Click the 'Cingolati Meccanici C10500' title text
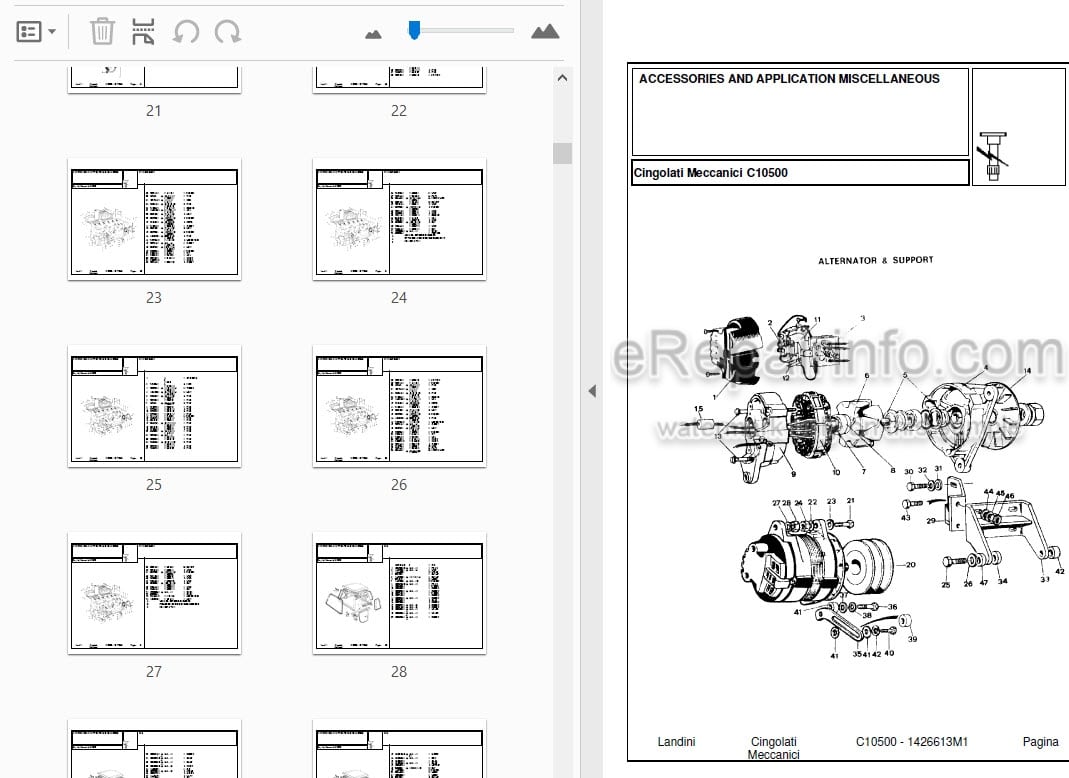Screen dimensions: 1069x778 [710, 173]
